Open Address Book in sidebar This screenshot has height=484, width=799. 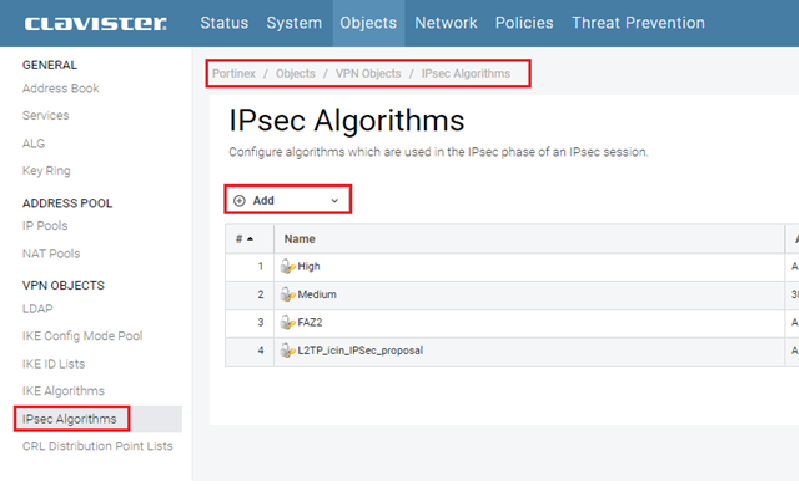(61, 89)
